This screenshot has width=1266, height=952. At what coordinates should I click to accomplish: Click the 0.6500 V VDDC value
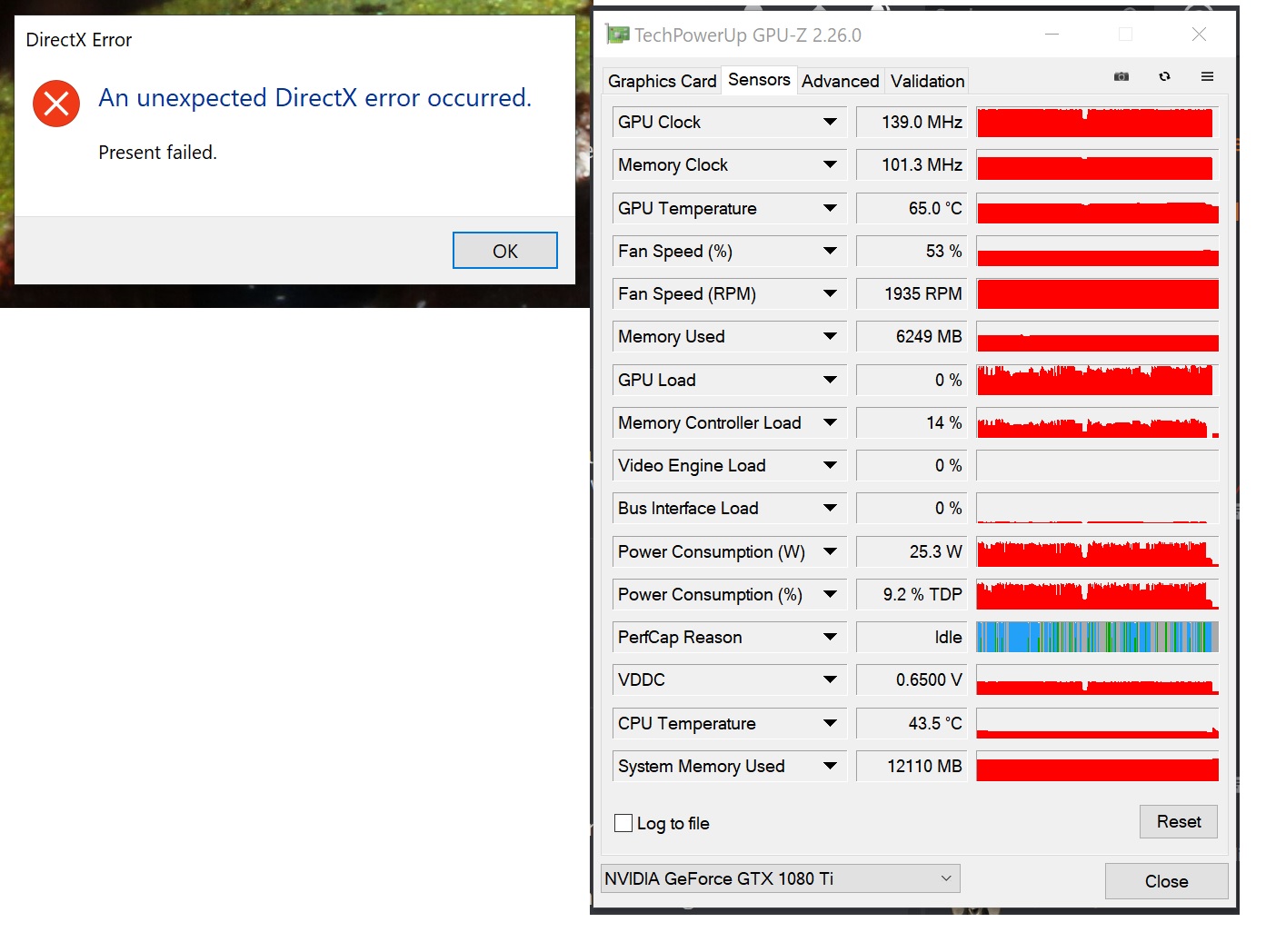pos(912,679)
